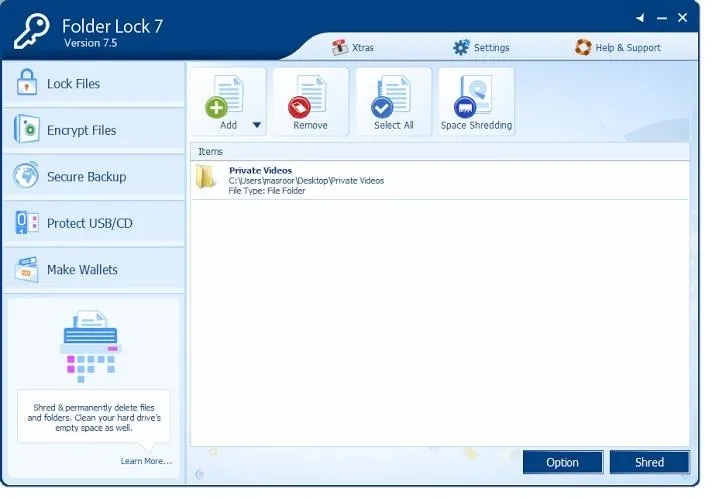Click the Settings gear icon

461,47
